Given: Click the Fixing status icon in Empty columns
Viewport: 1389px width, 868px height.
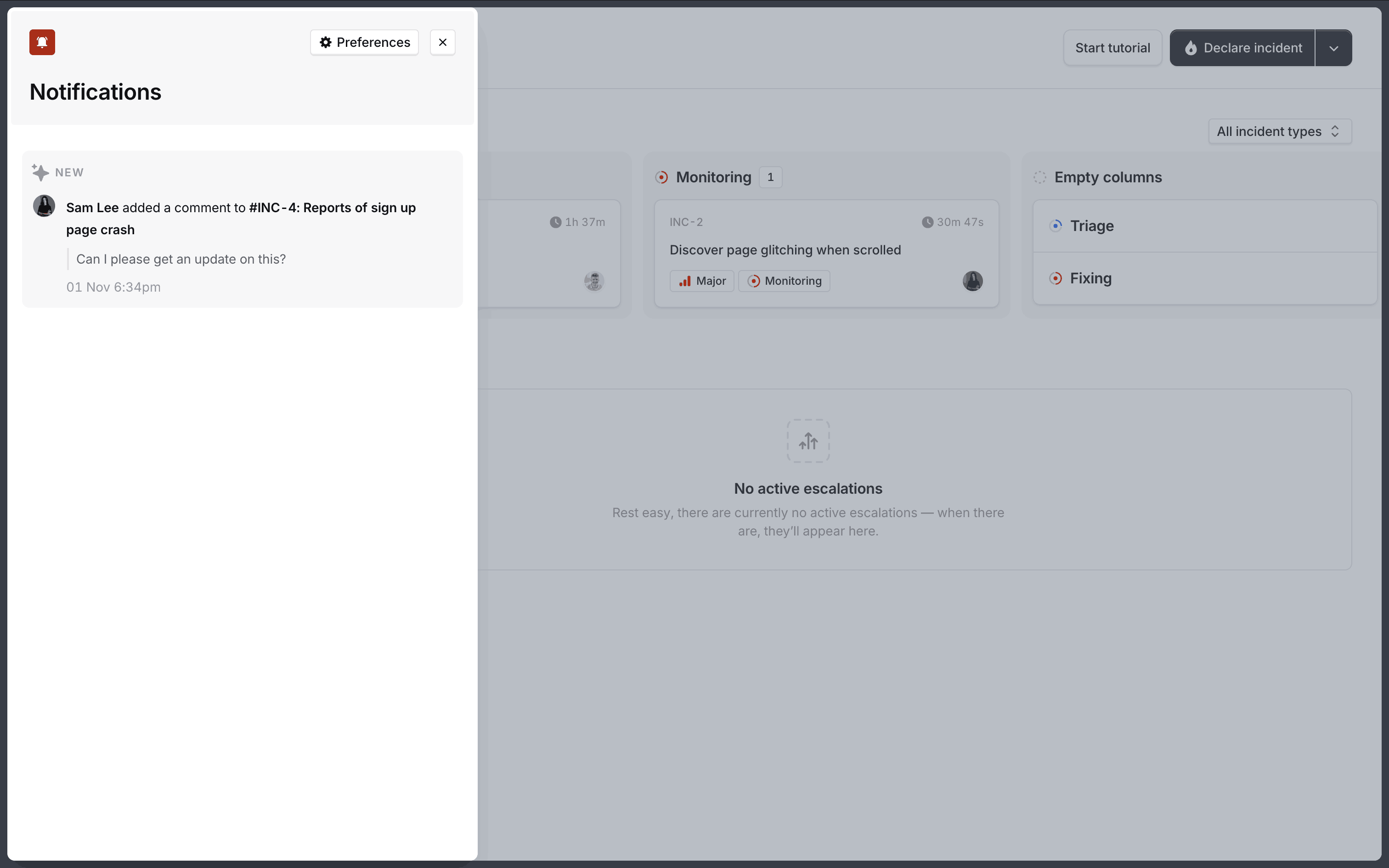Looking at the screenshot, I should click(x=1056, y=278).
